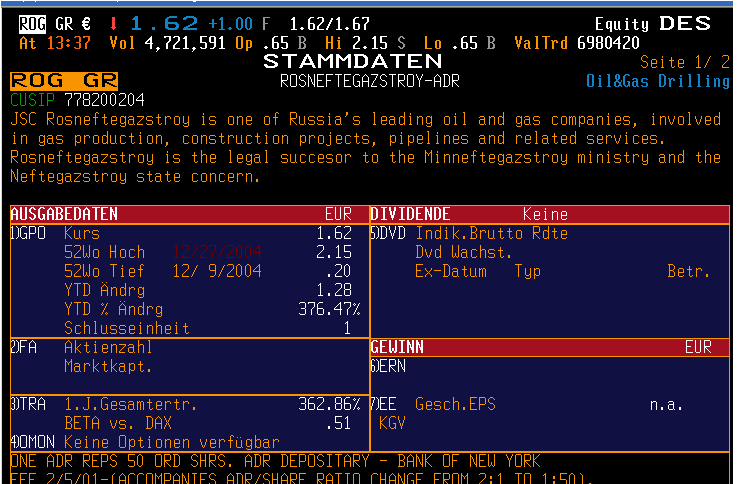Open the 5) DVD dividend function

[x=388, y=234]
